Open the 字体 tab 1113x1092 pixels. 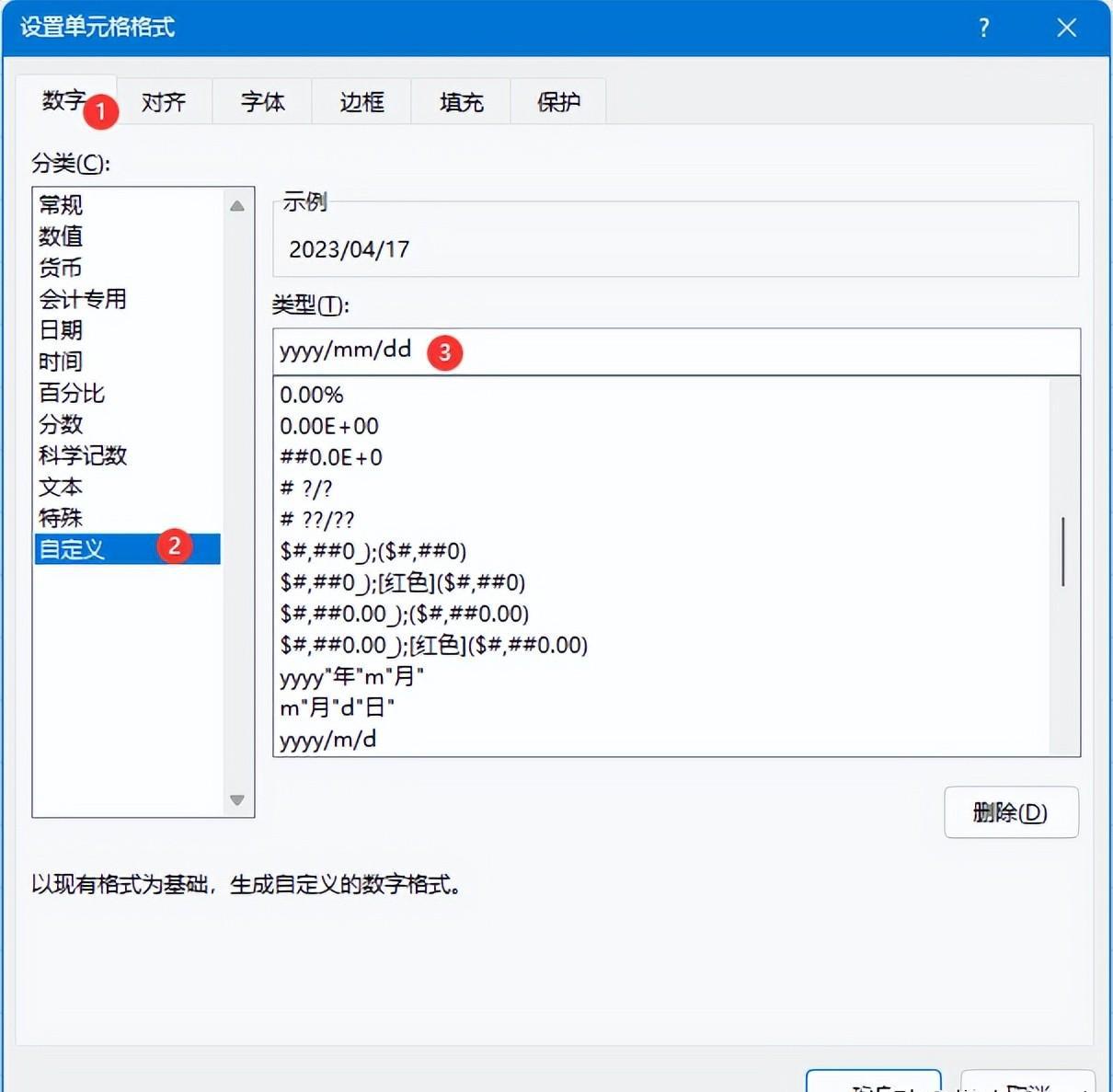coord(263,101)
